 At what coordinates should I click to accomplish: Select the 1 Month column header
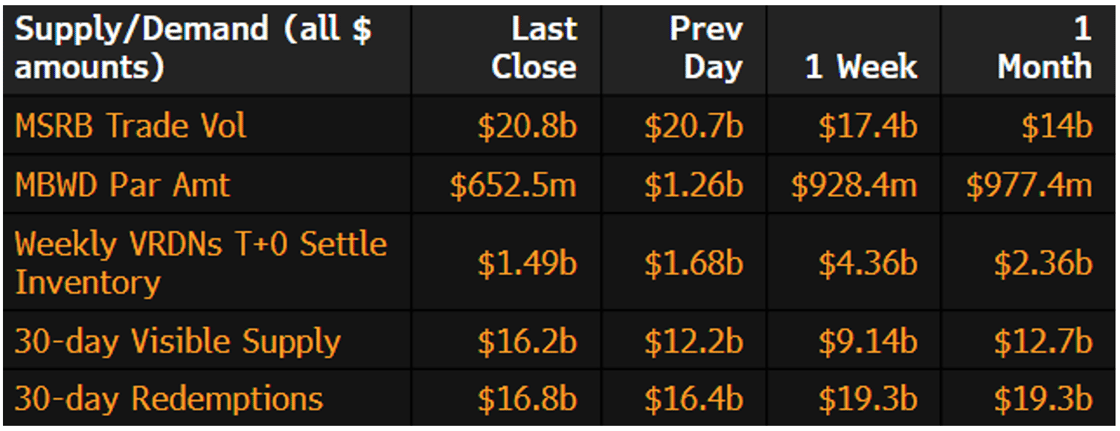tap(1045, 48)
